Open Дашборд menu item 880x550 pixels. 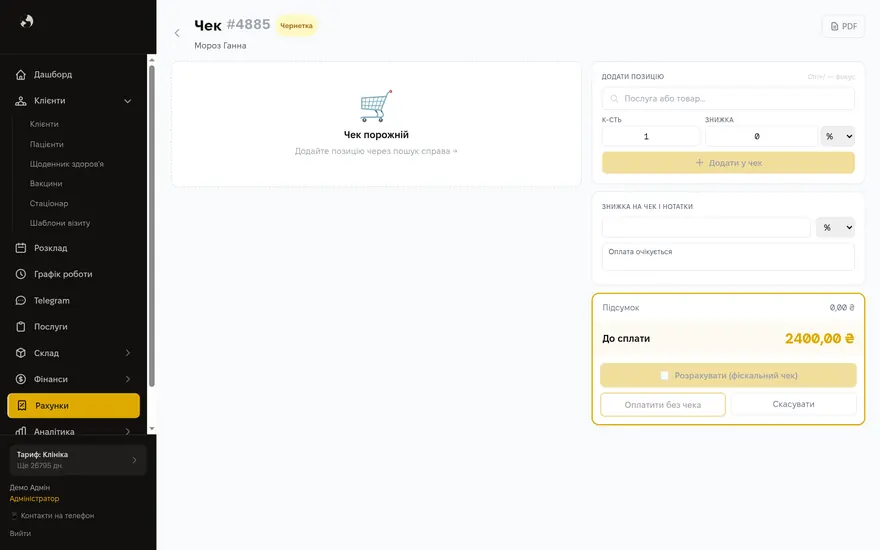pyautogui.click(x=74, y=75)
